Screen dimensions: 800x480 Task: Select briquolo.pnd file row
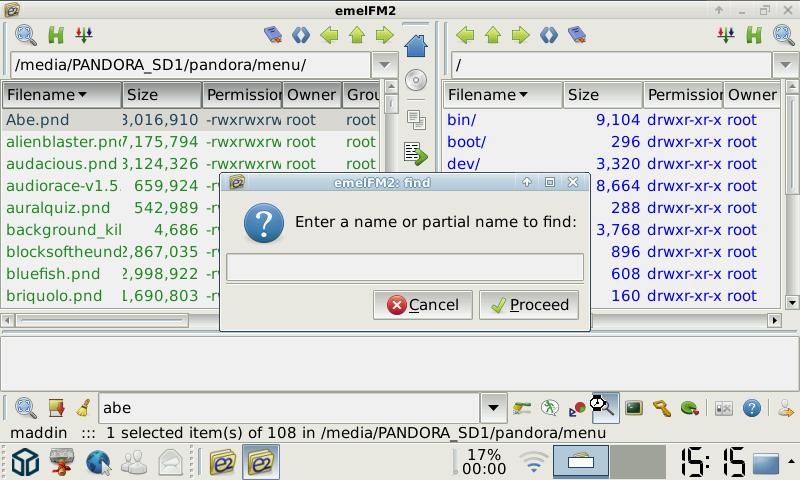coord(111,295)
